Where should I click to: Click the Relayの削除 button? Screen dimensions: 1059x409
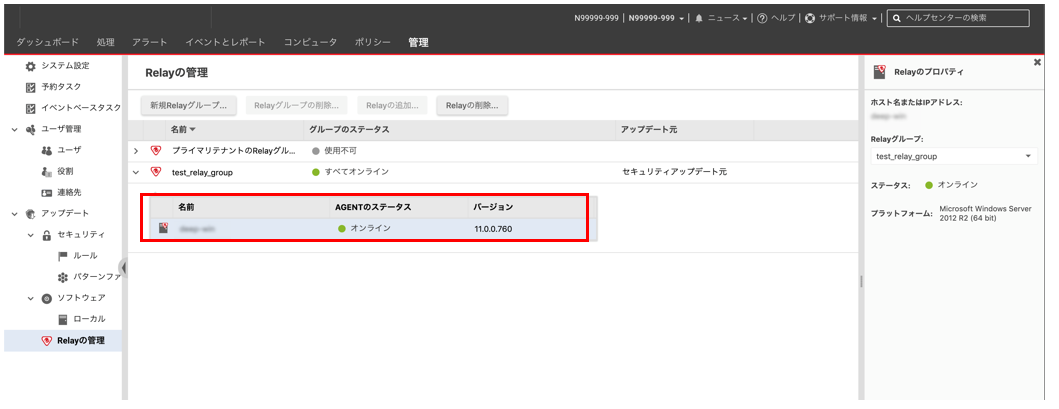473,105
